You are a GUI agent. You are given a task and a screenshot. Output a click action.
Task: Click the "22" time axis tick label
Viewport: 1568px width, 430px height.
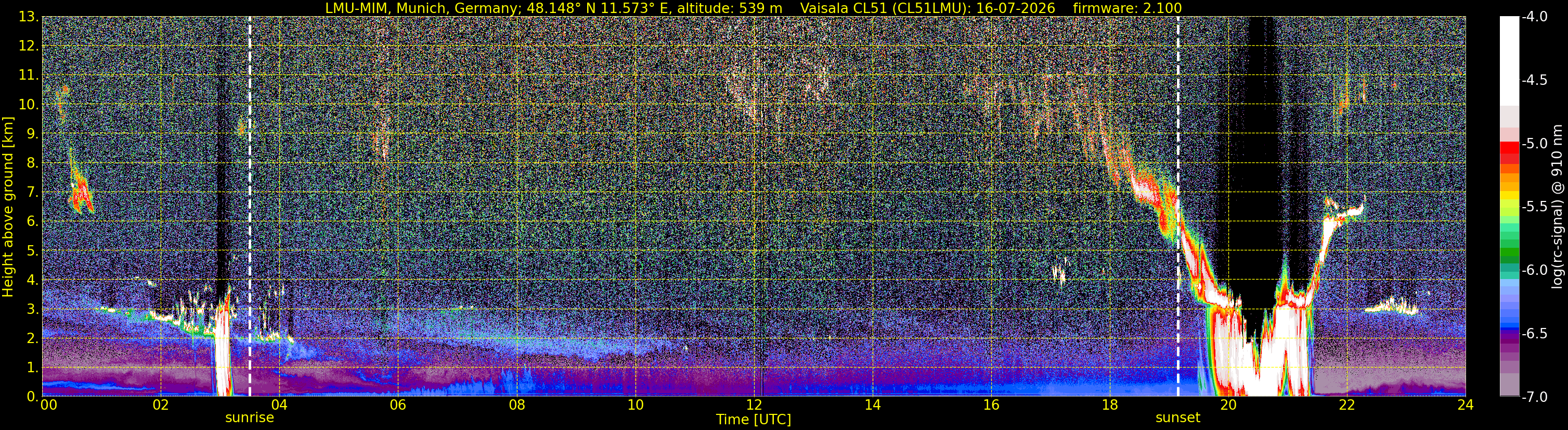(x=1347, y=406)
